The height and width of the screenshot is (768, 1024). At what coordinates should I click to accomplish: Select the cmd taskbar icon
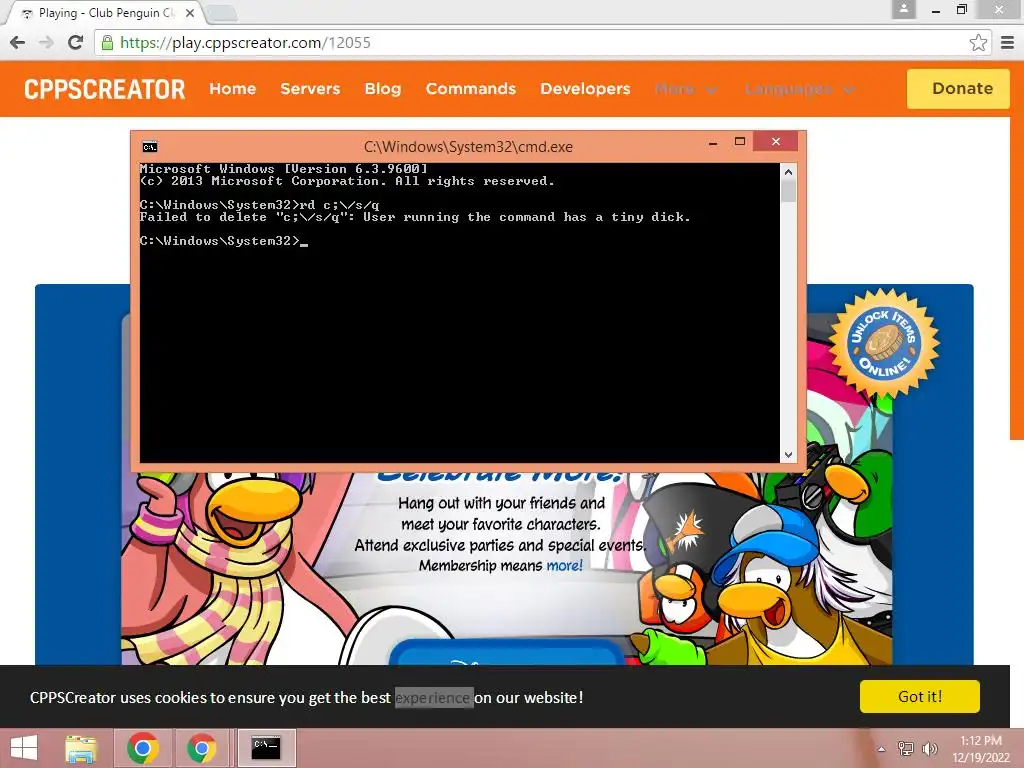pyautogui.click(x=266, y=748)
